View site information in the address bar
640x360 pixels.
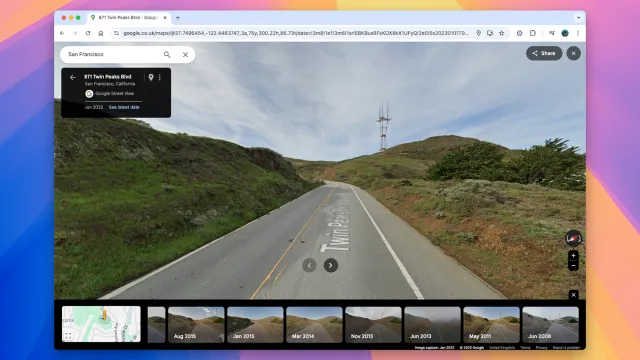(116, 33)
